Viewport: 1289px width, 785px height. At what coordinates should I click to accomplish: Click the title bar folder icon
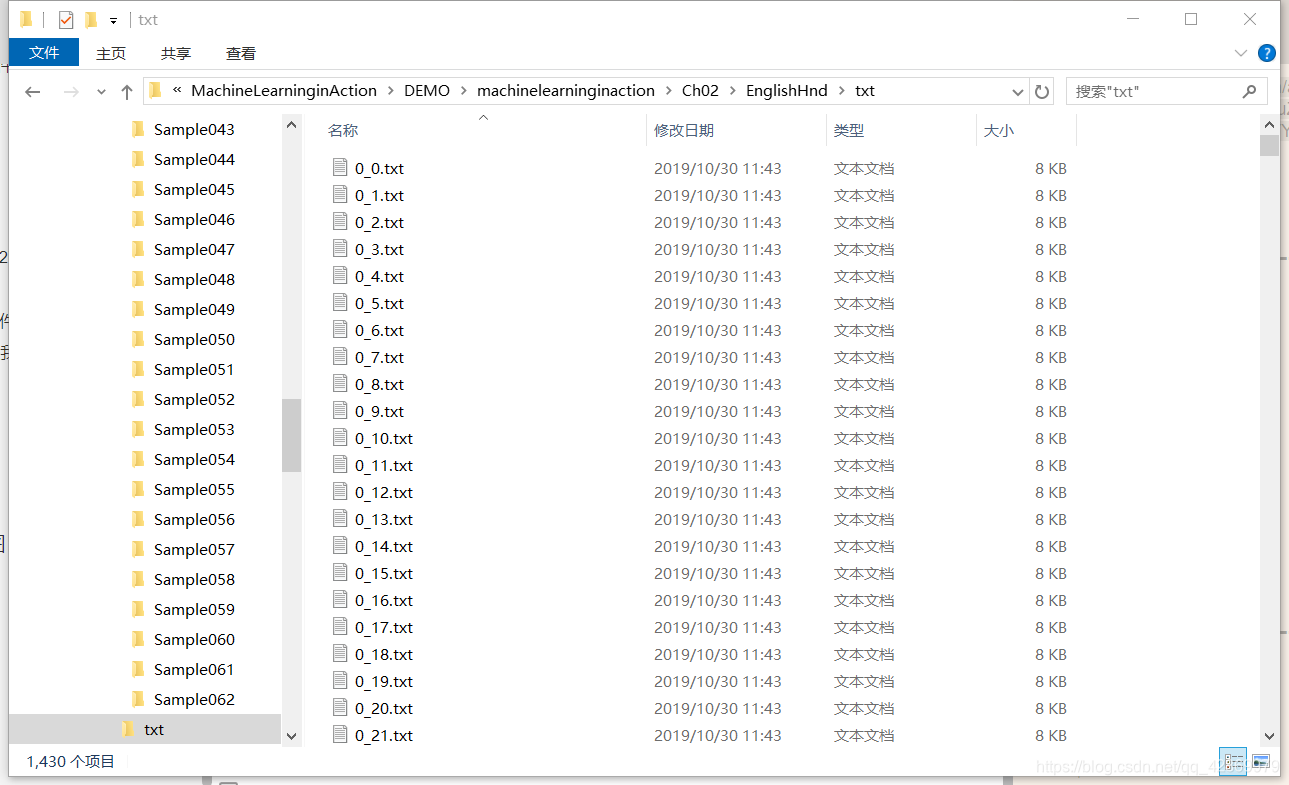pyautogui.click(x=26, y=19)
